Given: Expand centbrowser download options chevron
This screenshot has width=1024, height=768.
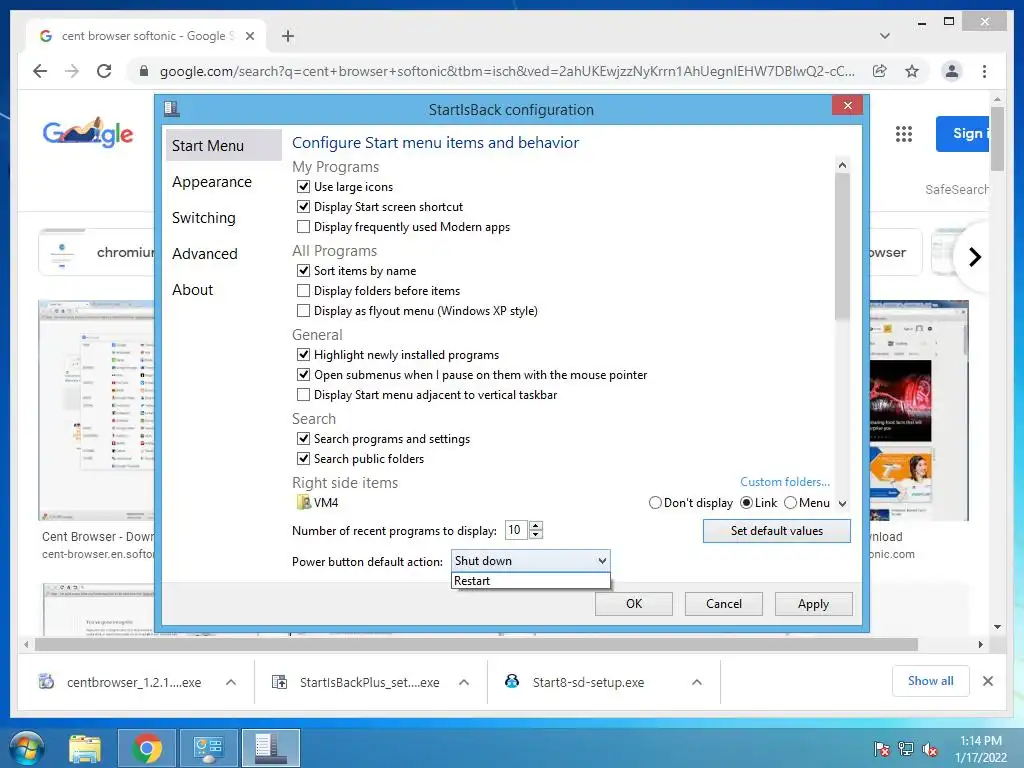Looking at the screenshot, I should click(231, 682).
